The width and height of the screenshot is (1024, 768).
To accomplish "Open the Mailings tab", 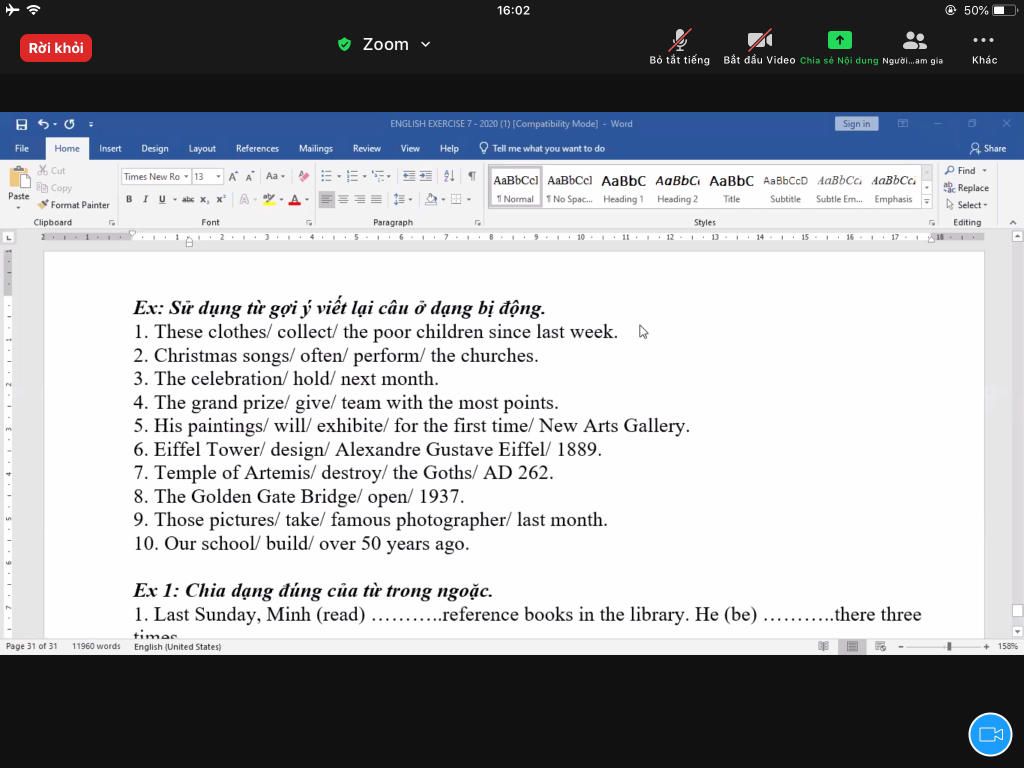I will (316, 148).
